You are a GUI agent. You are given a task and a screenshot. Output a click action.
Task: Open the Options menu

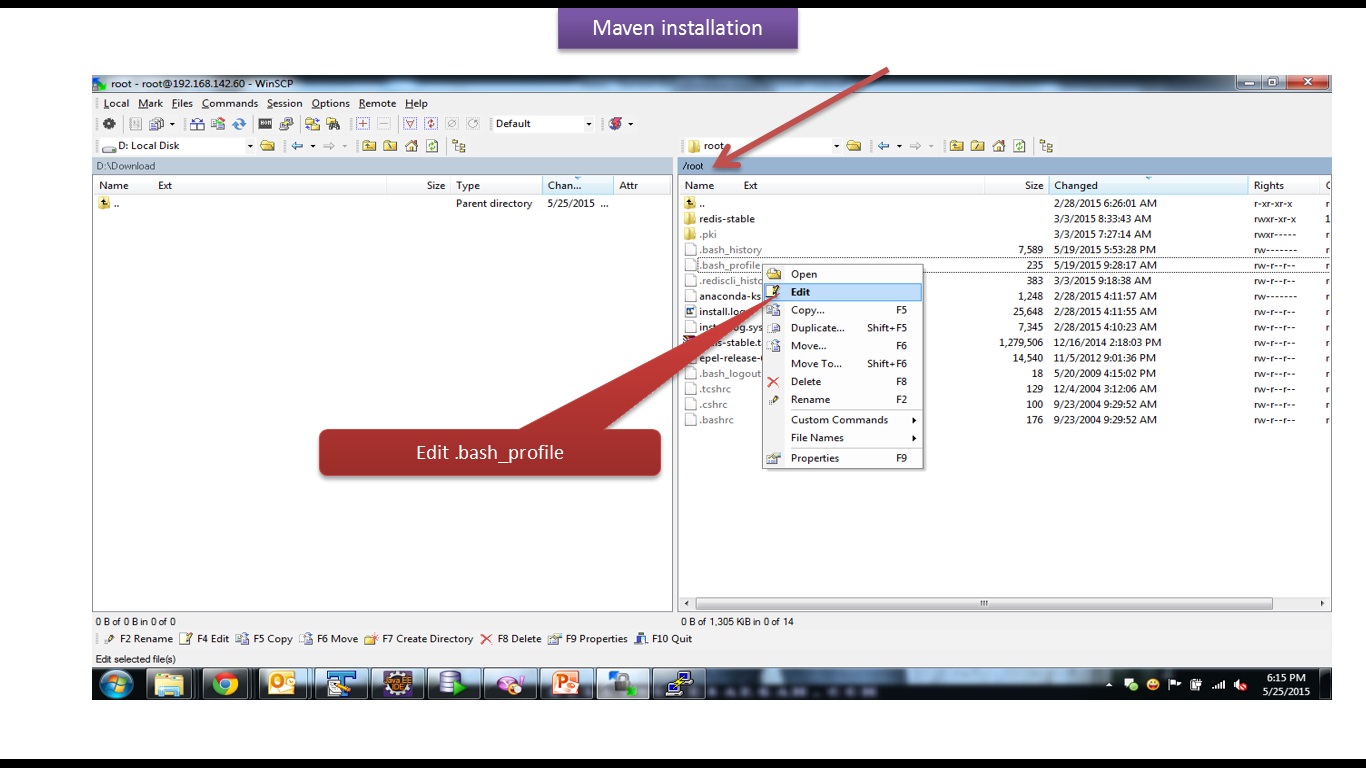[331, 103]
